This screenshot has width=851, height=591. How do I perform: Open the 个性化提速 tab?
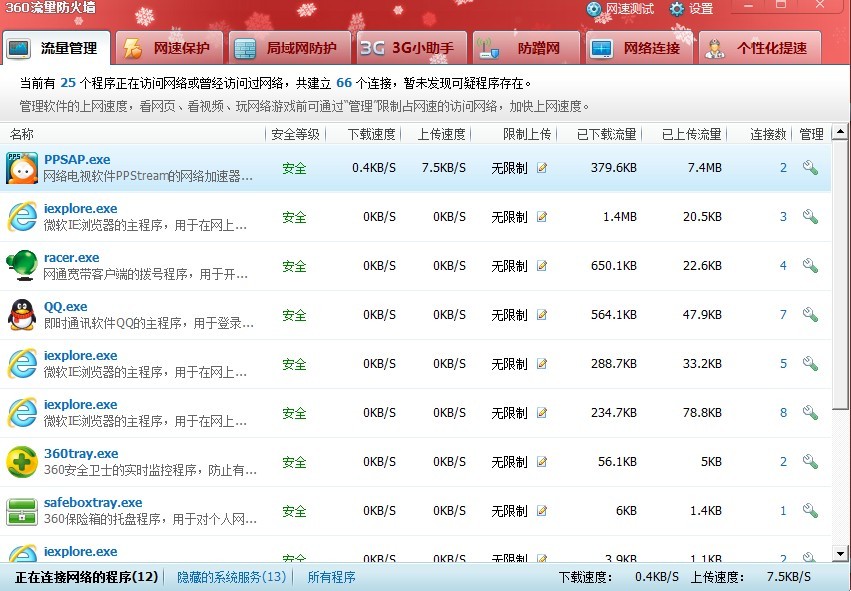click(758, 48)
